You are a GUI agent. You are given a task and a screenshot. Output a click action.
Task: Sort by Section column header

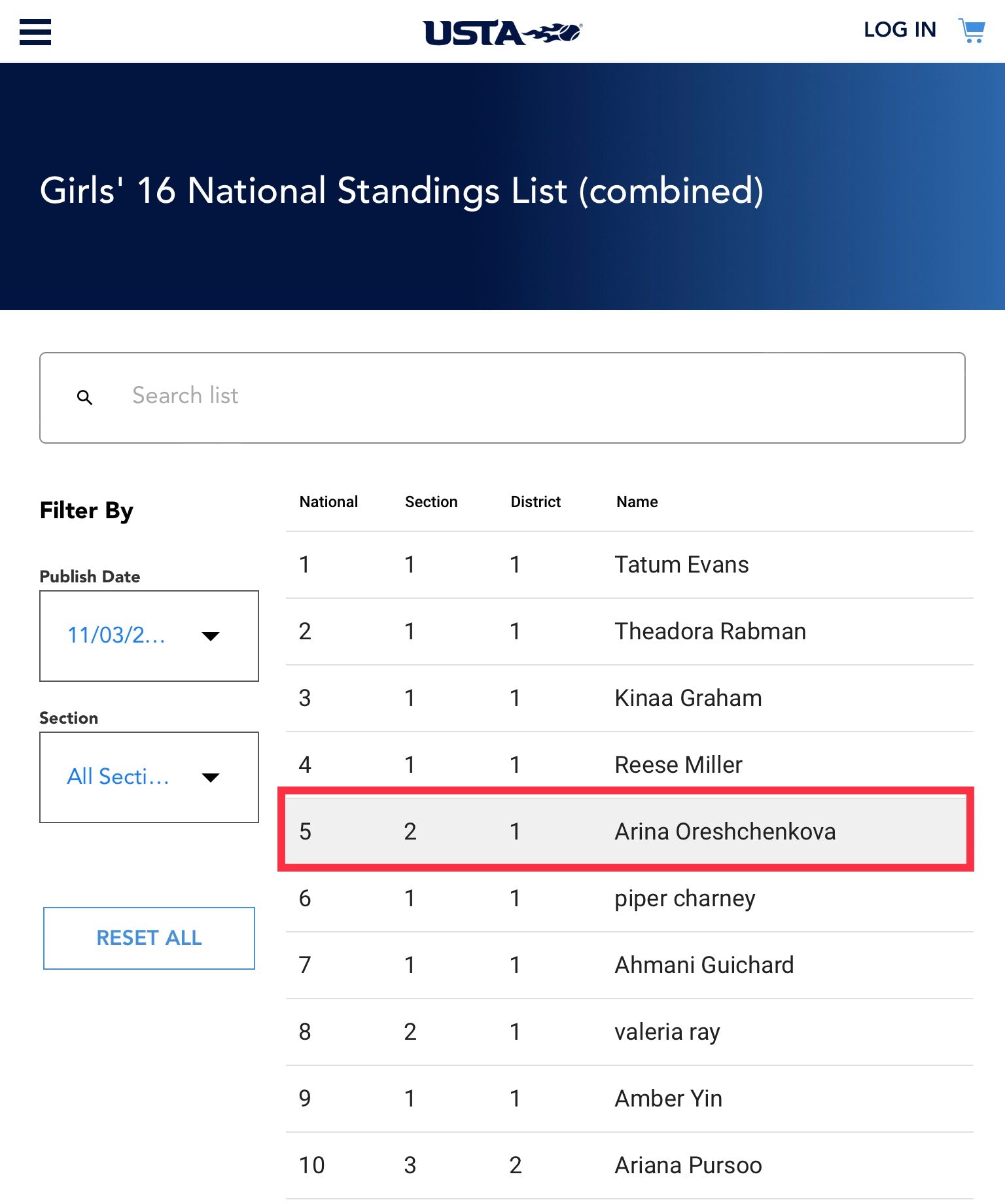coord(431,502)
